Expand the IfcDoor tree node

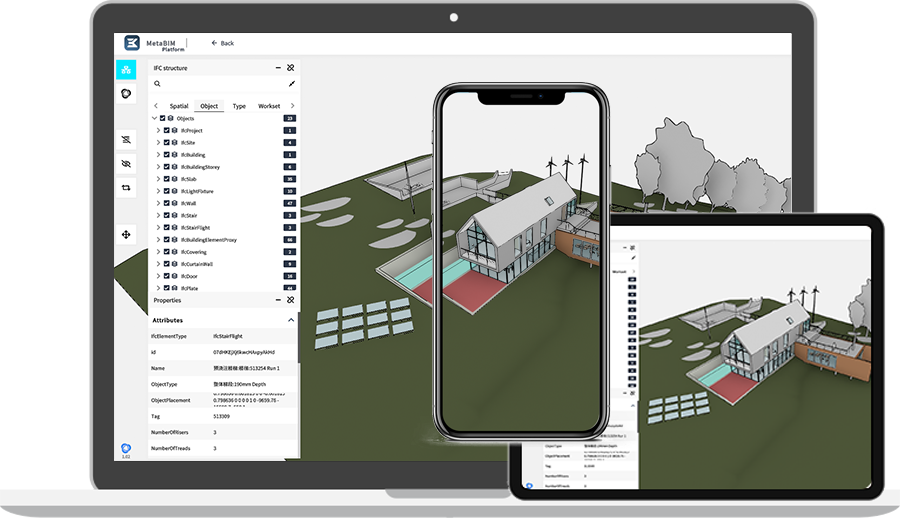point(158,276)
